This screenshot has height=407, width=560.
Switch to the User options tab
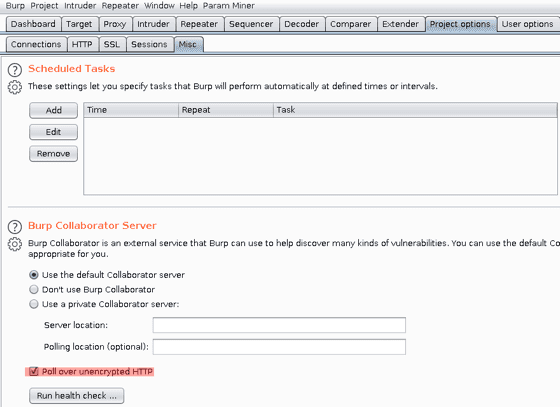(528, 24)
